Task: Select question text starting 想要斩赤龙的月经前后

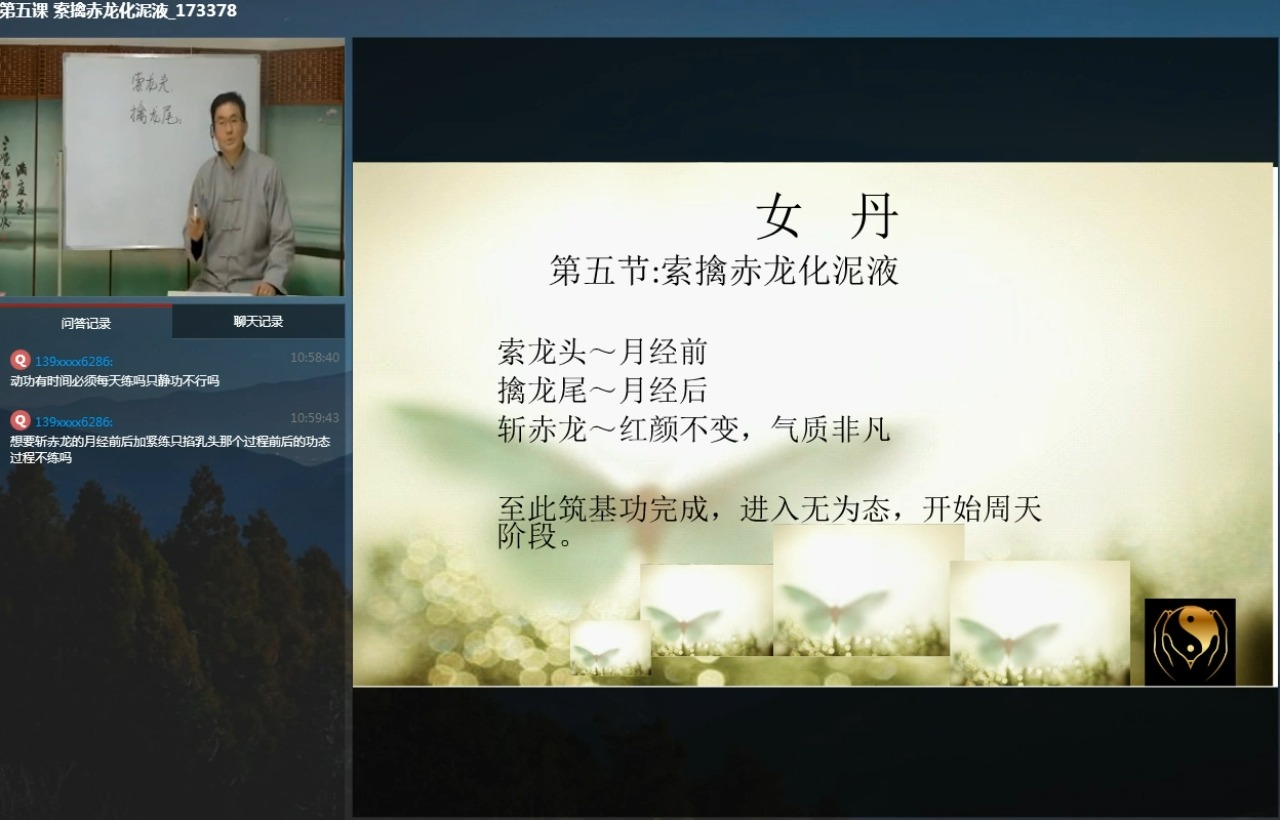Action: pos(170,449)
